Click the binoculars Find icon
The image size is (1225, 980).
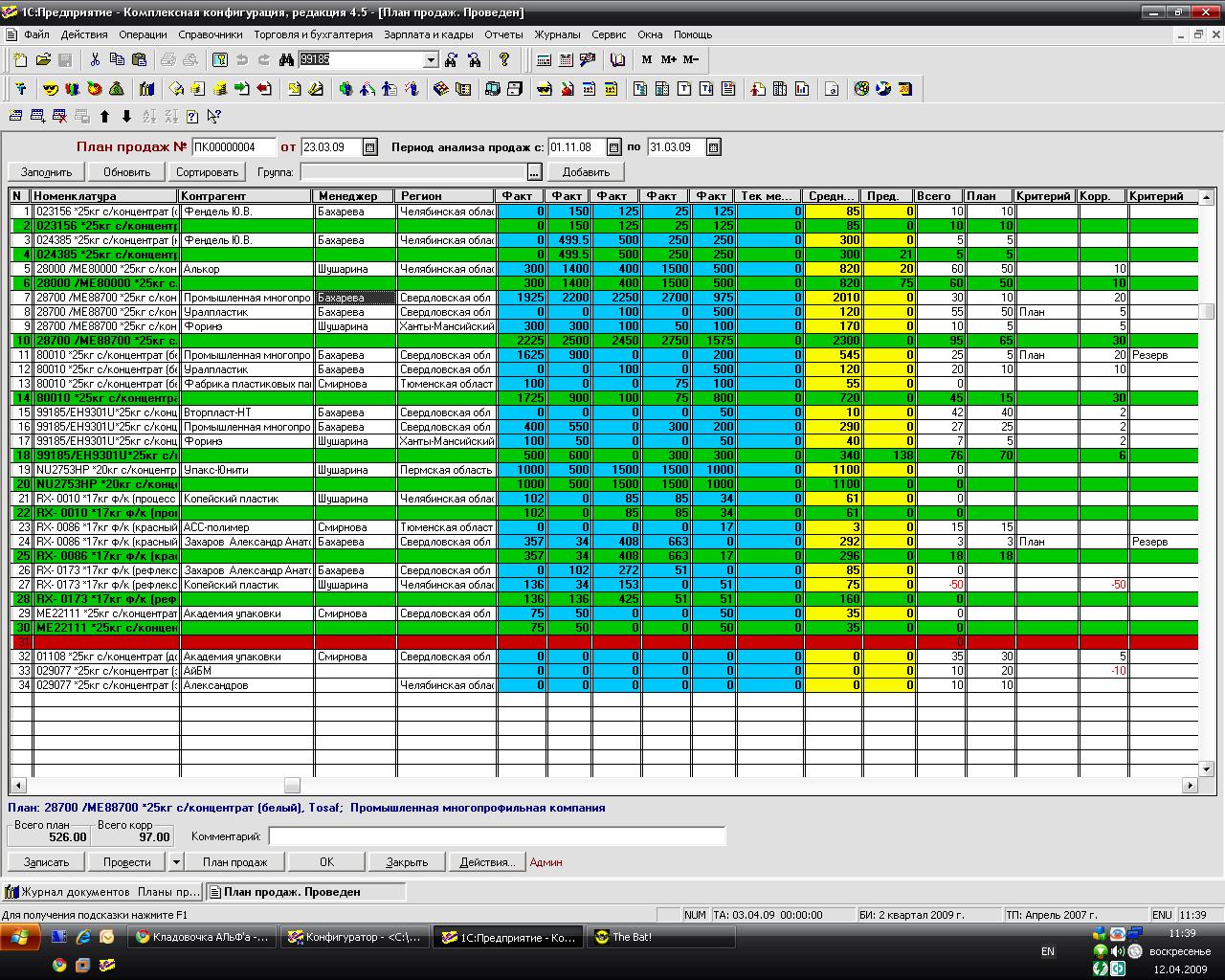(x=286, y=59)
